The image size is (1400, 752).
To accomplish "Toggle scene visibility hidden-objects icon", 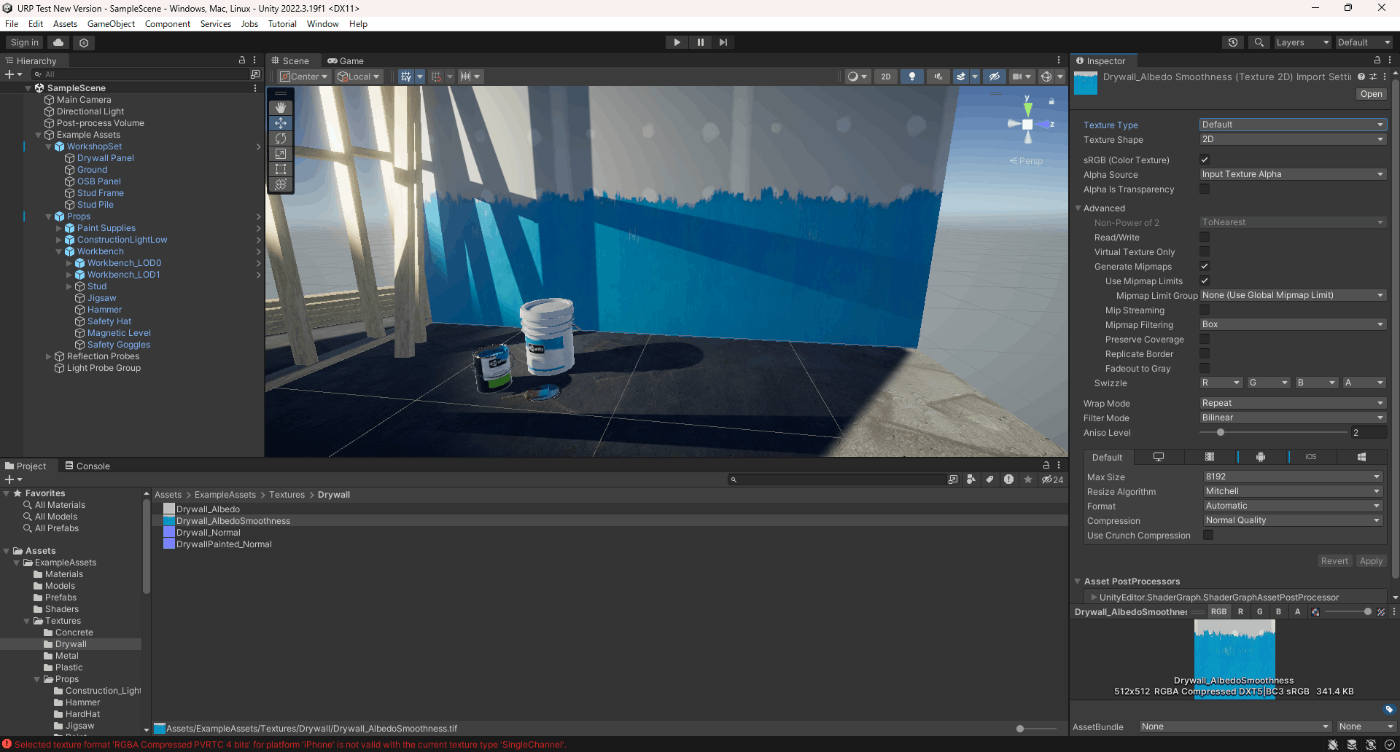I will tap(993, 76).
